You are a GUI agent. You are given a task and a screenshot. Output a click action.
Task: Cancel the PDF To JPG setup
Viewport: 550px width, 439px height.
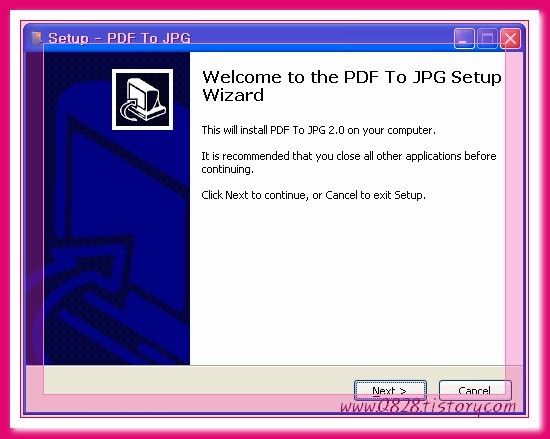pos(475,390)
